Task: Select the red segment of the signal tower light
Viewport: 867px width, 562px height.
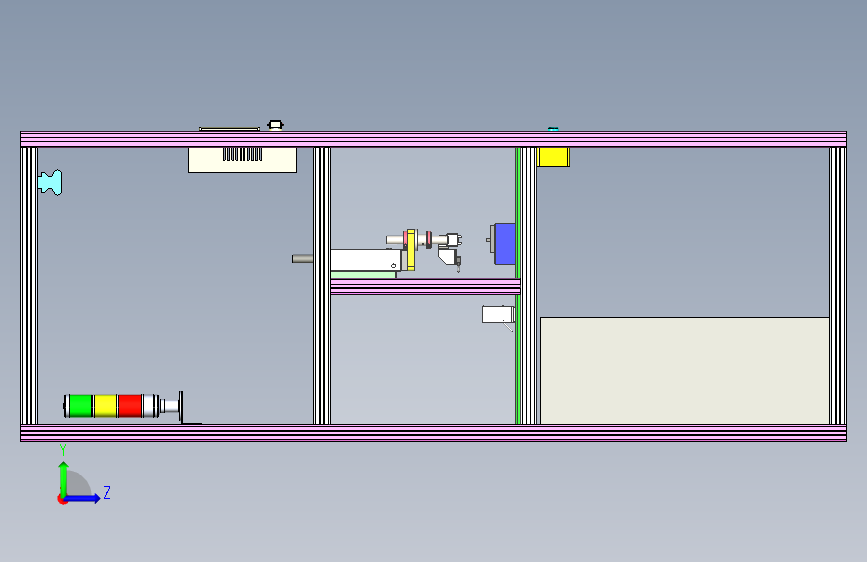Action: pyautogui.click(x=130, y=406)
